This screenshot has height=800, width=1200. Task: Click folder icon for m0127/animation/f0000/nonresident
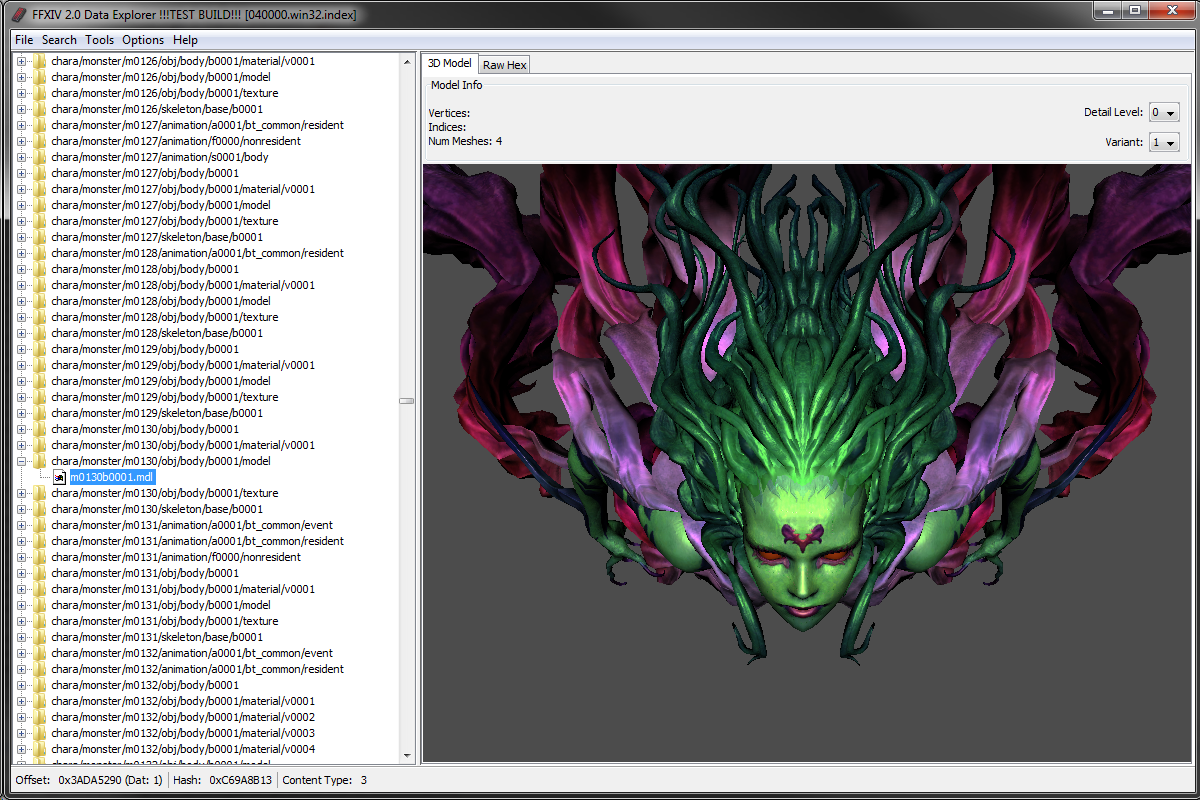tap(40, 141)
